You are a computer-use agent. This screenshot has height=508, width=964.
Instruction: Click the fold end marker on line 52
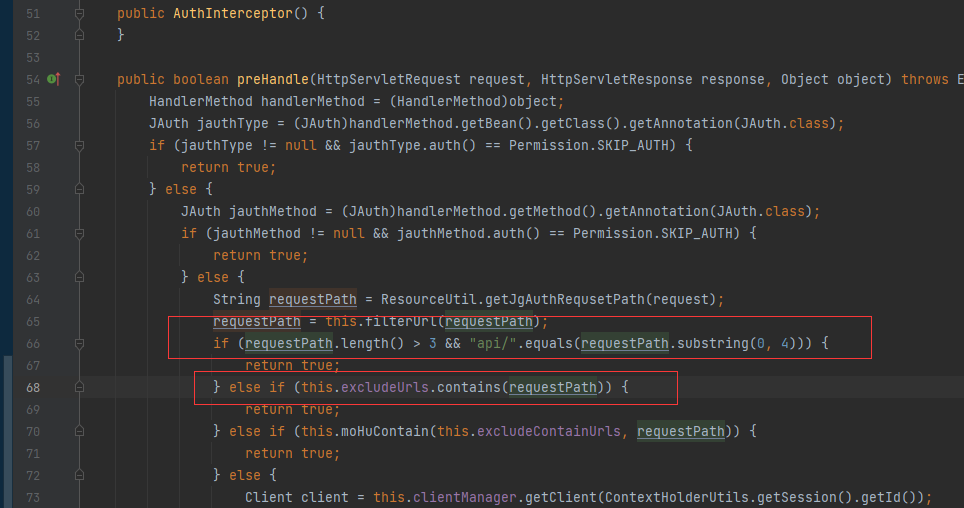click(x=79, y=35)
